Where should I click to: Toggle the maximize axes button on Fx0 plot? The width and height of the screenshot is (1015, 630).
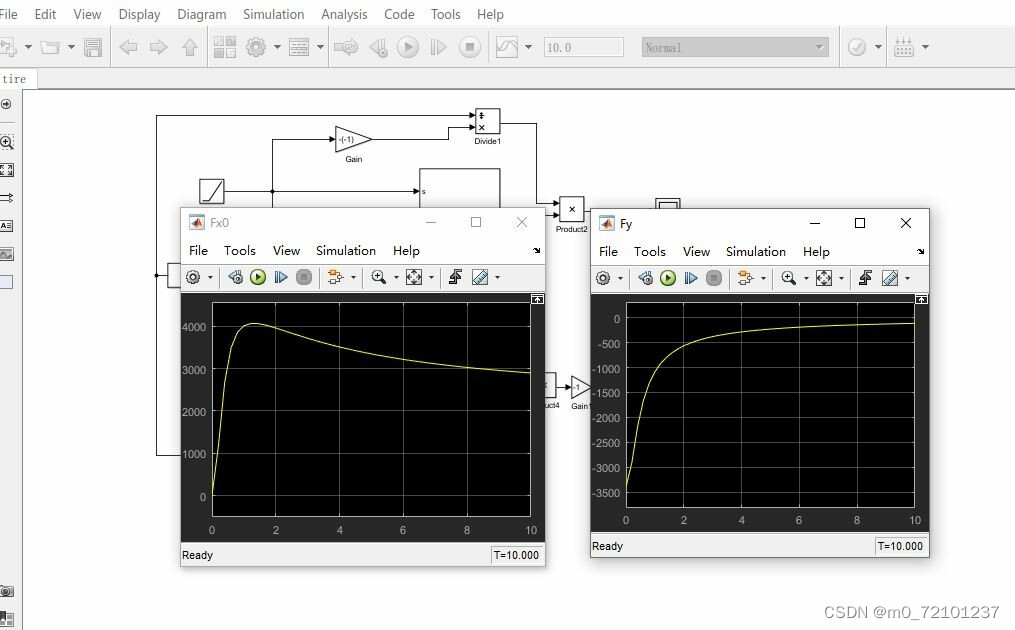point(537,299)
